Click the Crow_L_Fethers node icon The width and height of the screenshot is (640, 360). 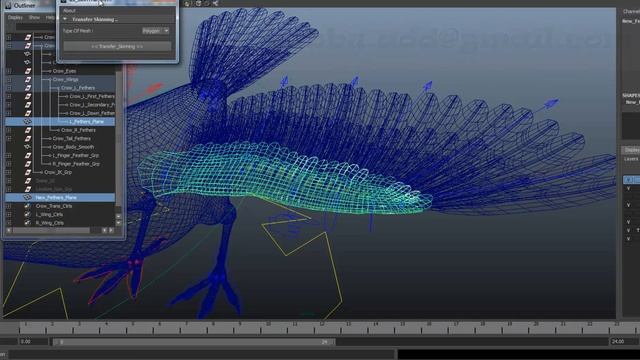[28, 88]
